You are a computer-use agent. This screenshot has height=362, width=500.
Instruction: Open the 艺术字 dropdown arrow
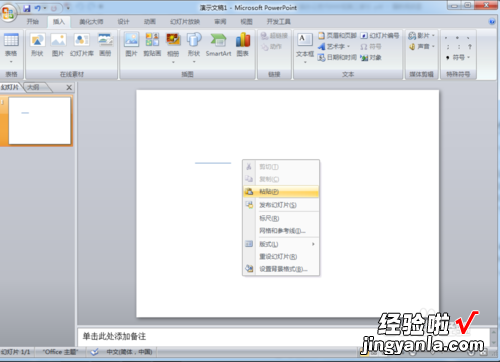coord(348,46)
